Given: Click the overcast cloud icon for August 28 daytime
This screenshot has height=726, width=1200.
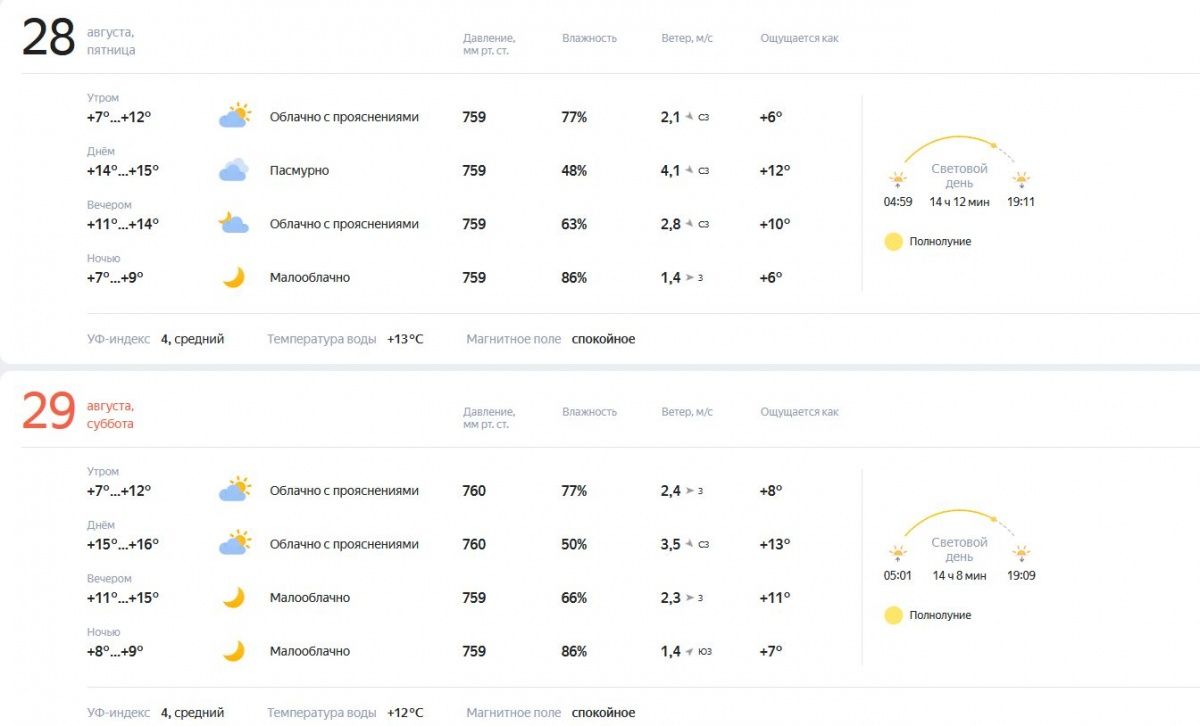Looking at the screenshot, I should [234, 170].
